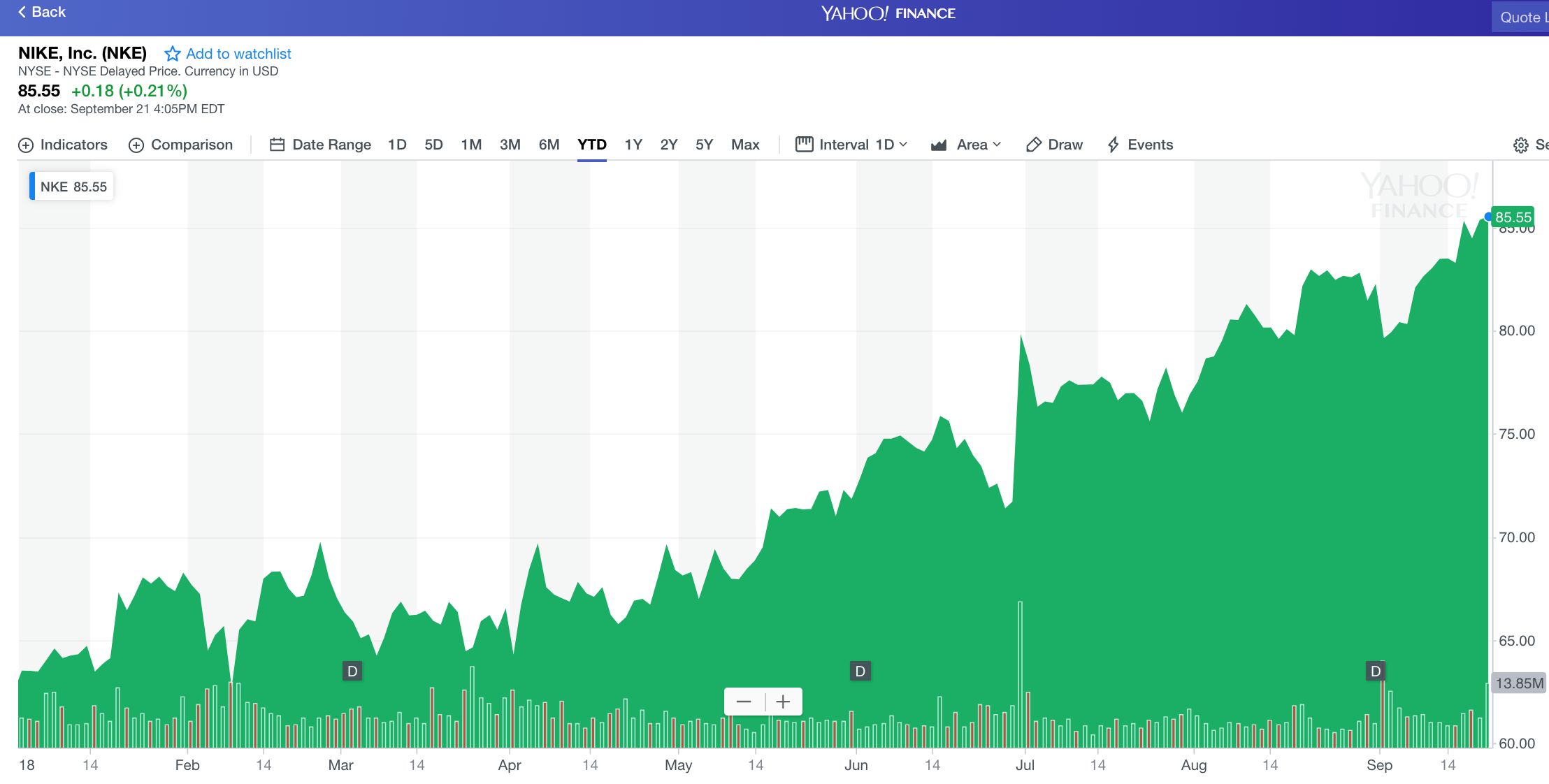Click the 13.85M volume label

pyautogui.click(x=1520, y=683)
